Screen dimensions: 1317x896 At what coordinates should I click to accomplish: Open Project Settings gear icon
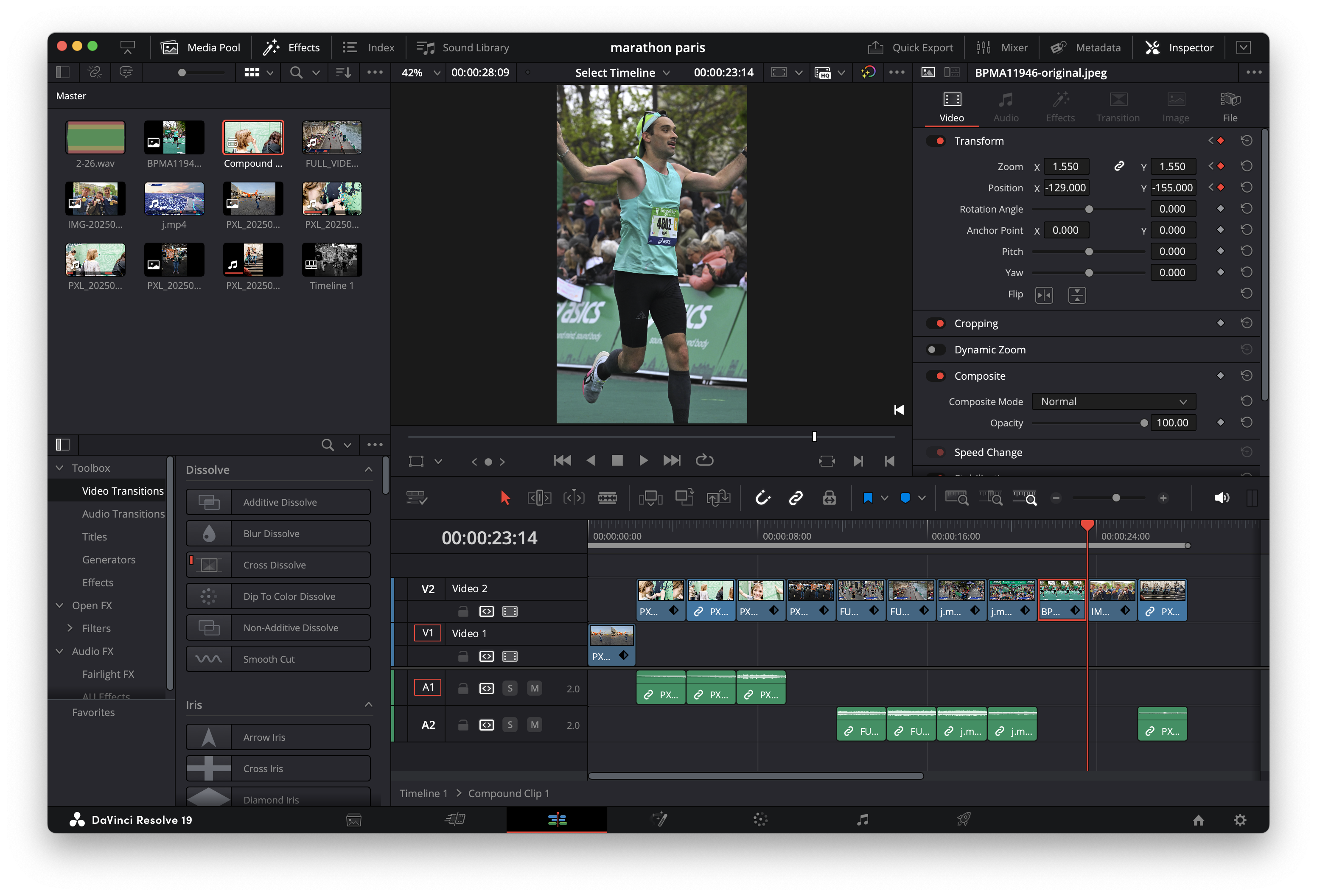point(1240,820)
